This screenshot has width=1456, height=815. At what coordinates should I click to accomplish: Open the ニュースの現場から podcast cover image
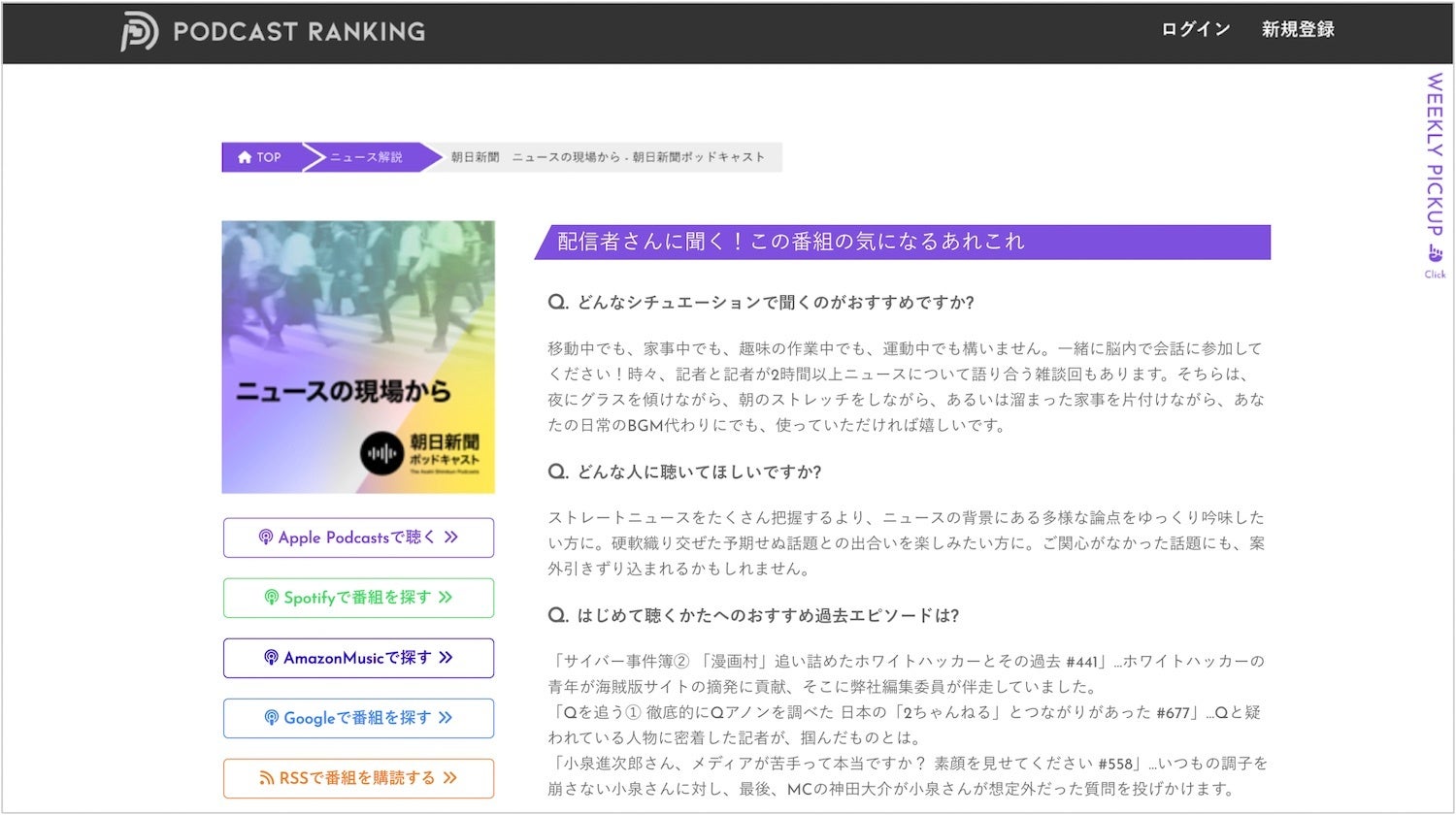tap(358, 357)
